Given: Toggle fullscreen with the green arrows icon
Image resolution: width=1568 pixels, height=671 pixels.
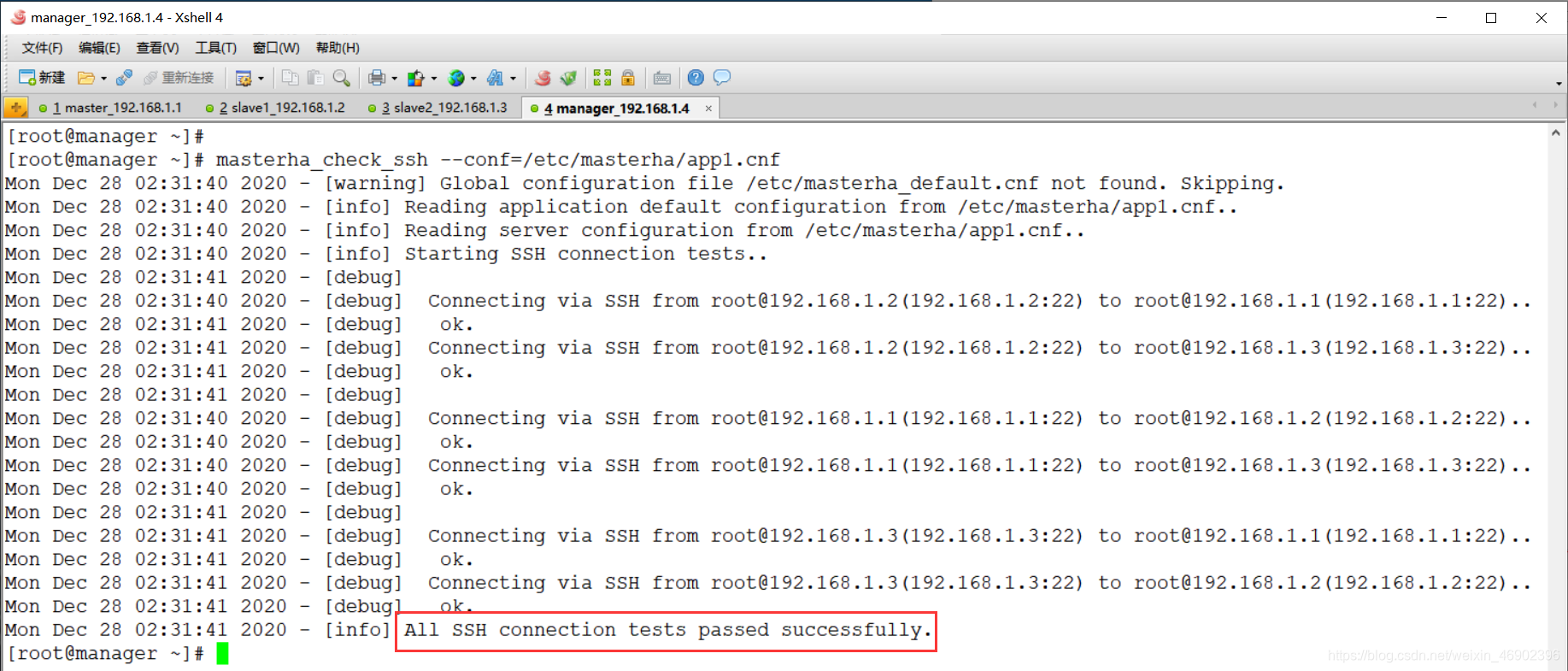Looking at the screenshot, I should point(602,78).
